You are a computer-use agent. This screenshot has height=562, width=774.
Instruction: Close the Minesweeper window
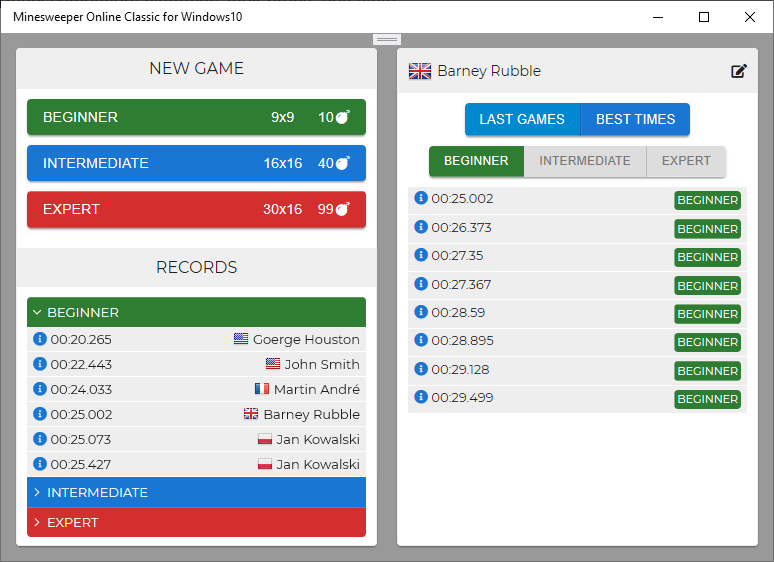tap(750, 17)
